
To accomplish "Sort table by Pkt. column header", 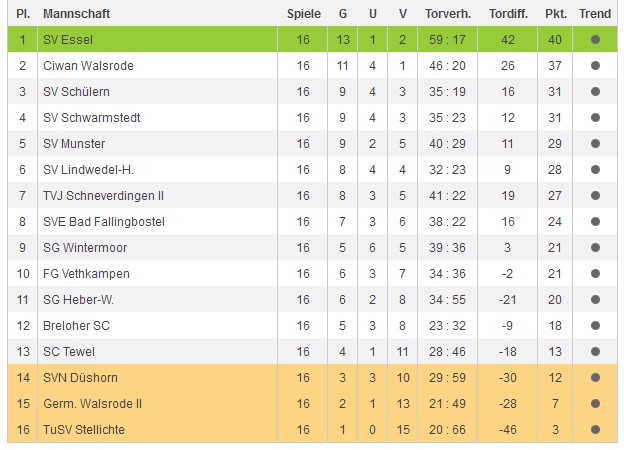I will click(555, 14).
